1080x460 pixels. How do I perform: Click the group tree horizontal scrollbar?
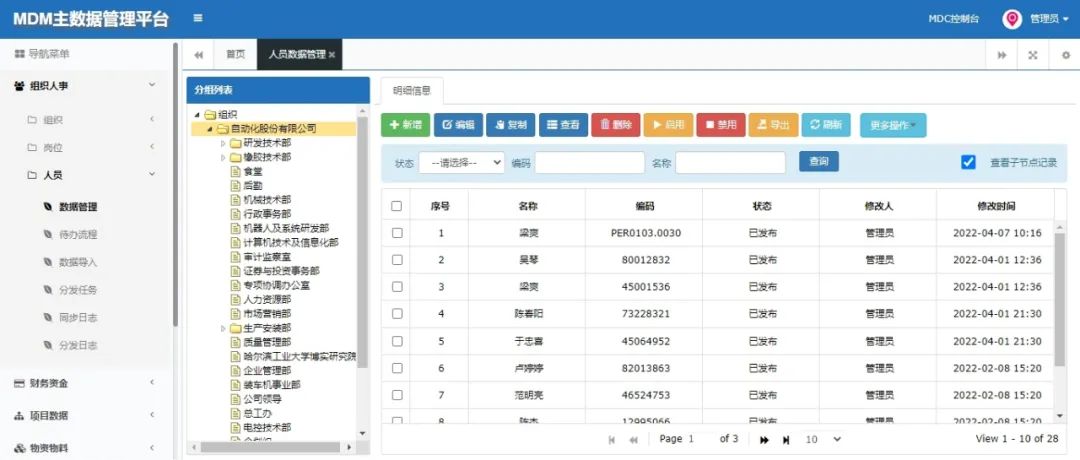click(272, 448)
